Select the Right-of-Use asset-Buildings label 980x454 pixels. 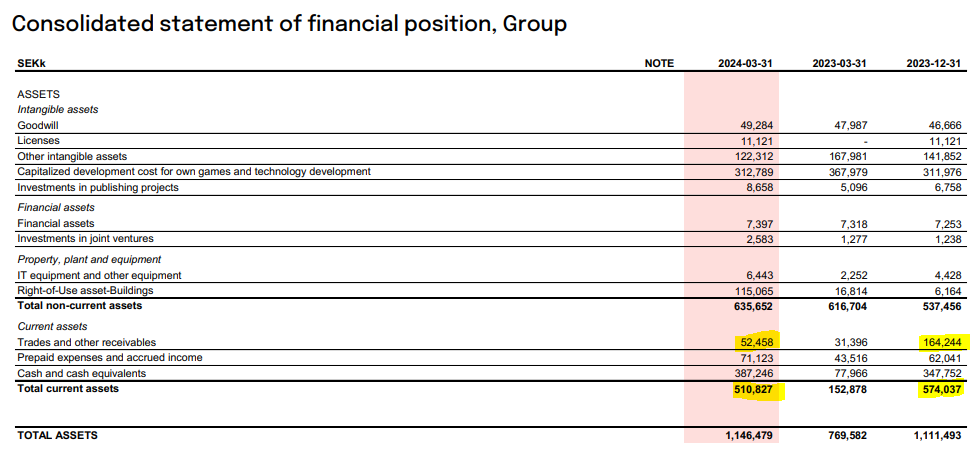(86, 290)
